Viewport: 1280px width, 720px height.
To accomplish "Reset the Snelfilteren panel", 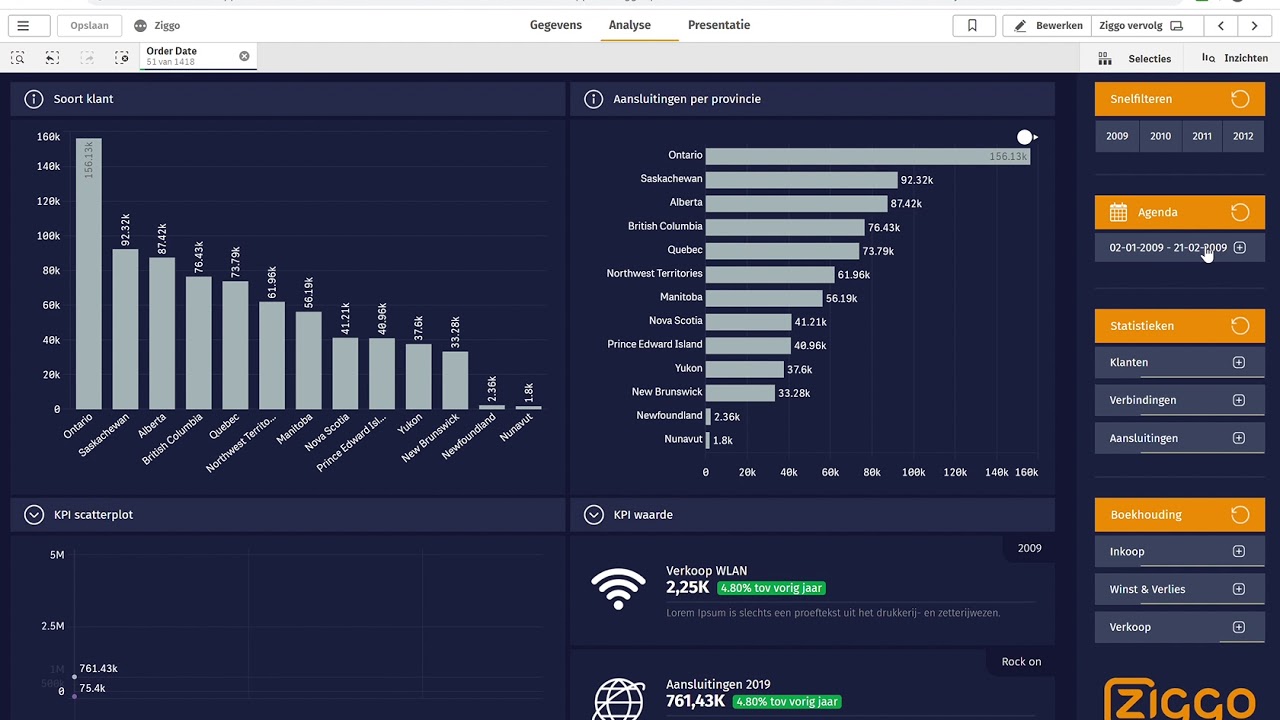I will click(1240, 99).
